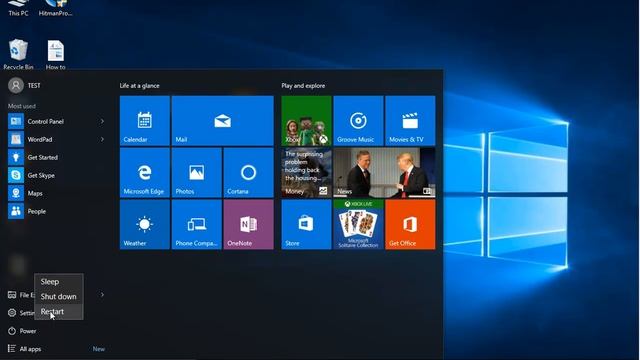Open the Cortana tile
640x360 pixels.
click(248, 173)
